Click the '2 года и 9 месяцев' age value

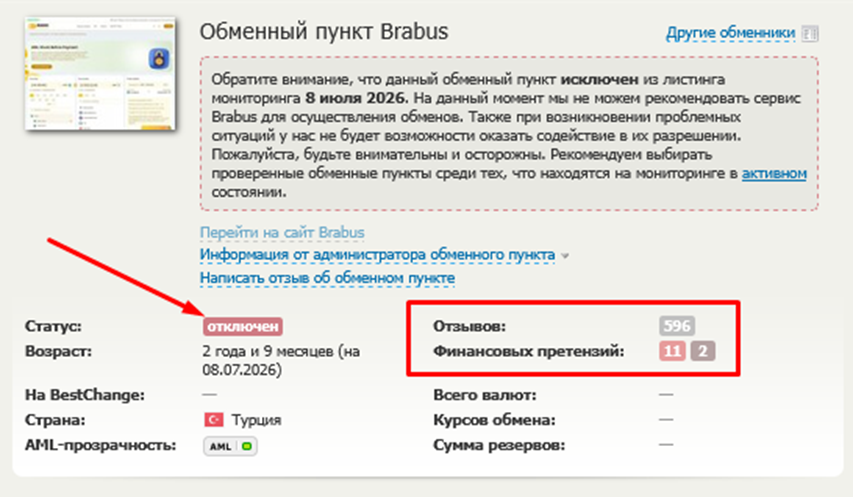click(281, 361)
